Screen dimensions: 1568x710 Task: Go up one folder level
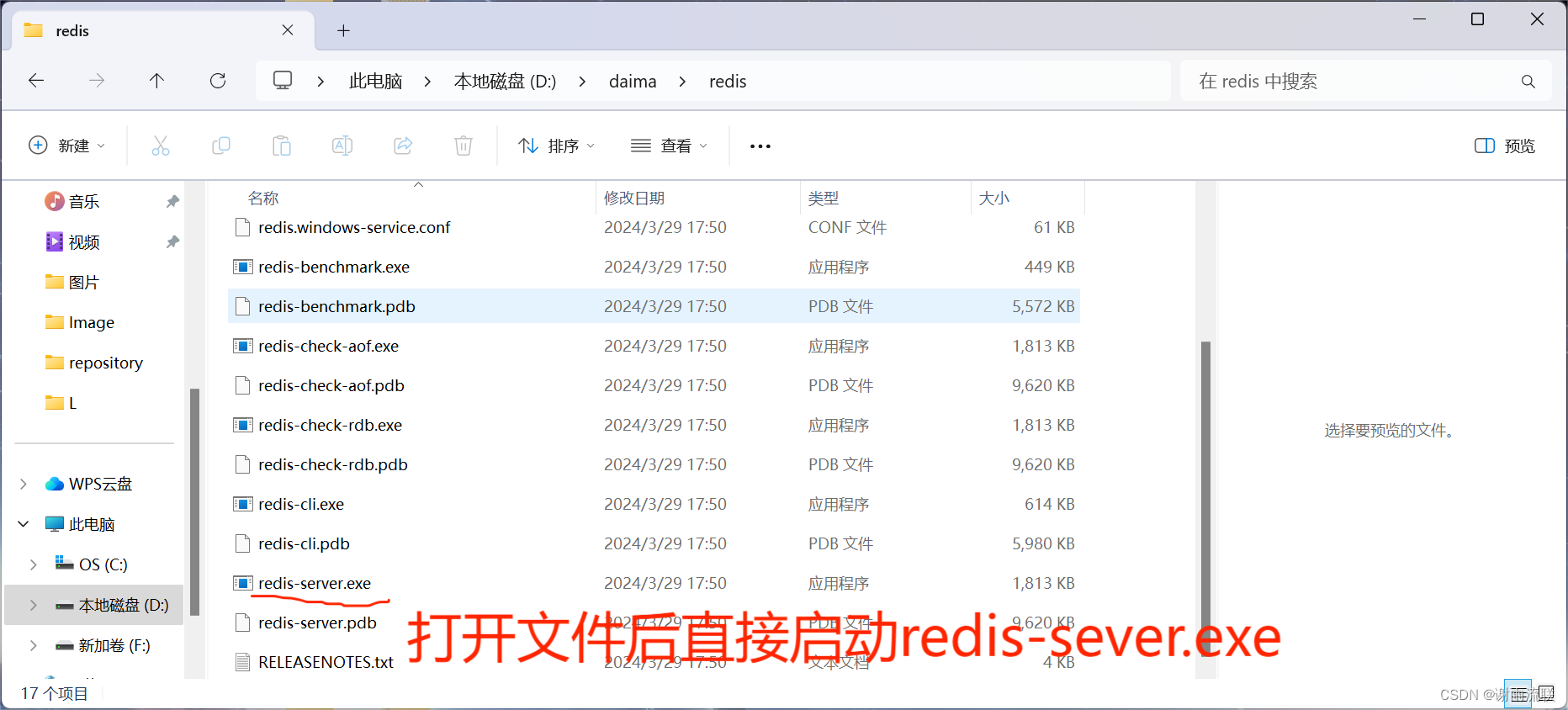click(x=156, y=81)
